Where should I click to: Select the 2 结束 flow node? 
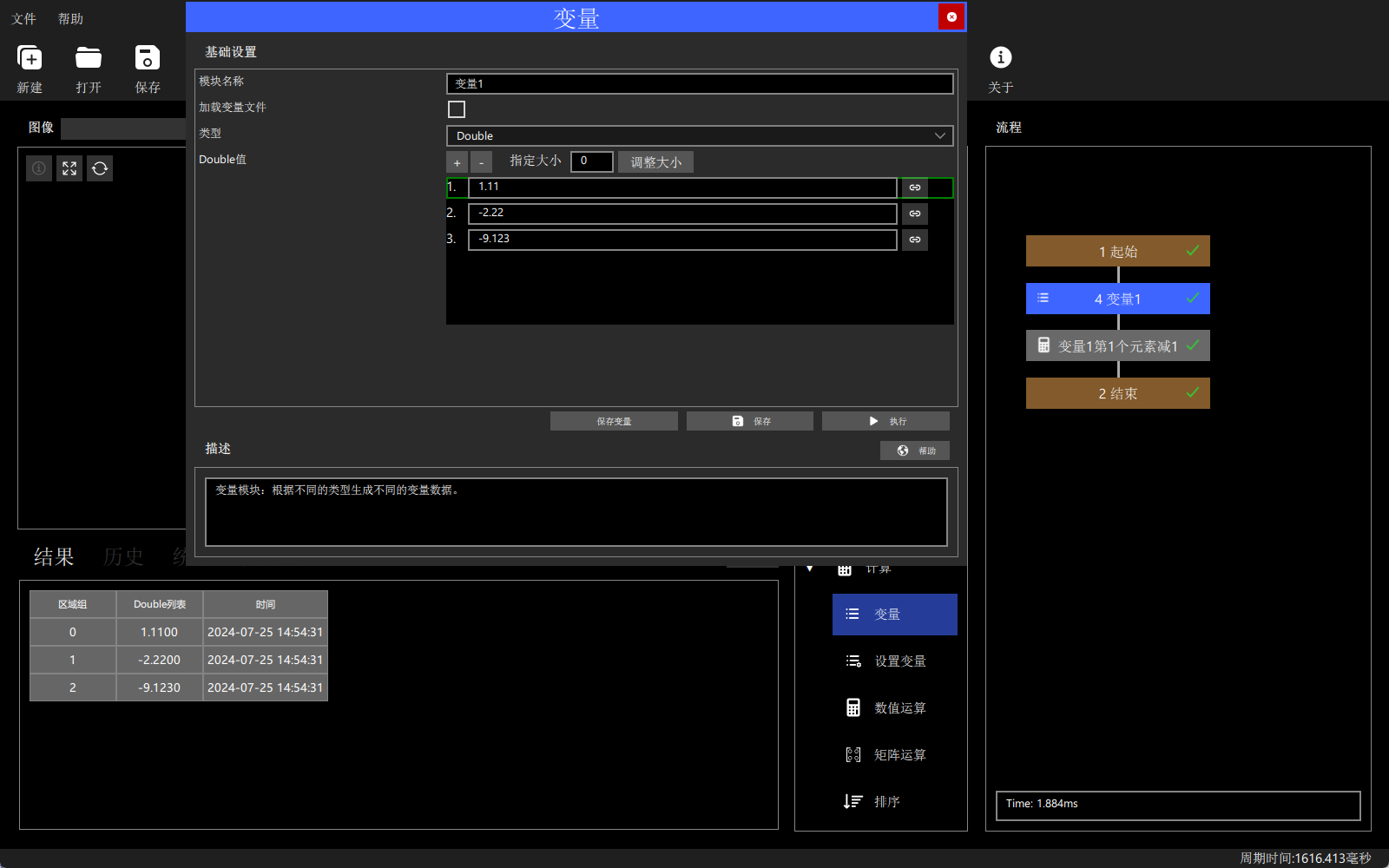point(1118,393)
